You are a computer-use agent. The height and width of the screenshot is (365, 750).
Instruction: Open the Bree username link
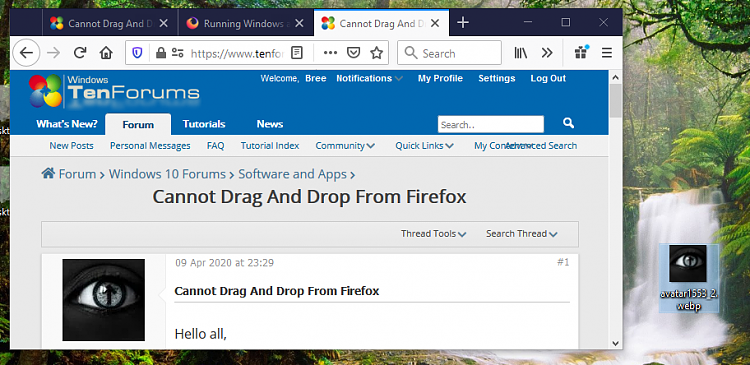tap(316, 78)
